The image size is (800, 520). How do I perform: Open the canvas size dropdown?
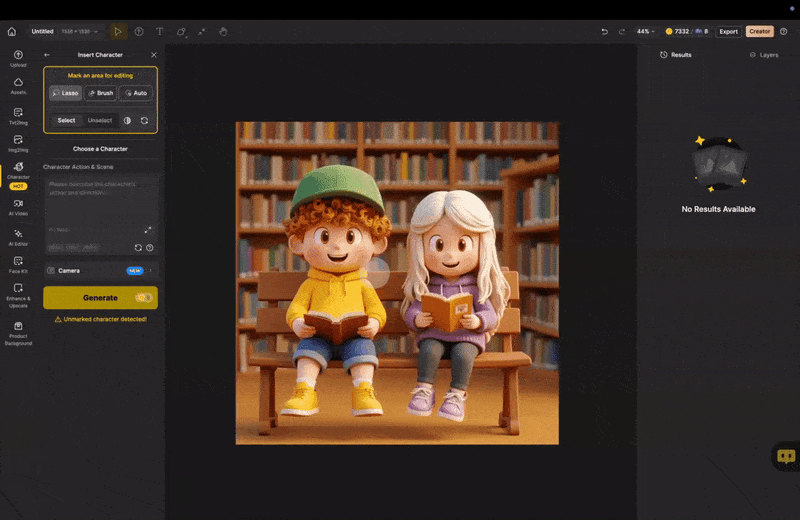pos(78,31)
